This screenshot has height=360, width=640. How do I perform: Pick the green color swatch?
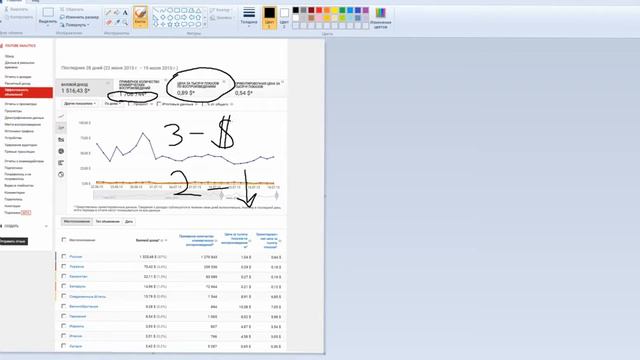pyautogui.click(x=342, y=10)
